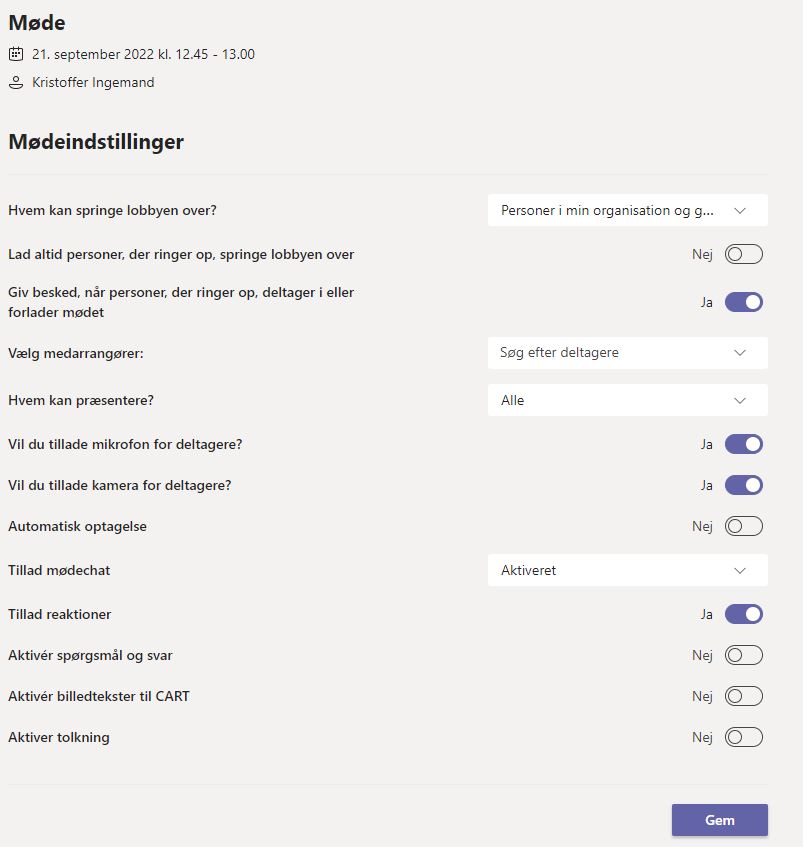The width and height of the screenshot is (803, 847).
Task: Enable Aktivér spørgsmål og svar
Action: pyautogui.click(x=742, y=655)
